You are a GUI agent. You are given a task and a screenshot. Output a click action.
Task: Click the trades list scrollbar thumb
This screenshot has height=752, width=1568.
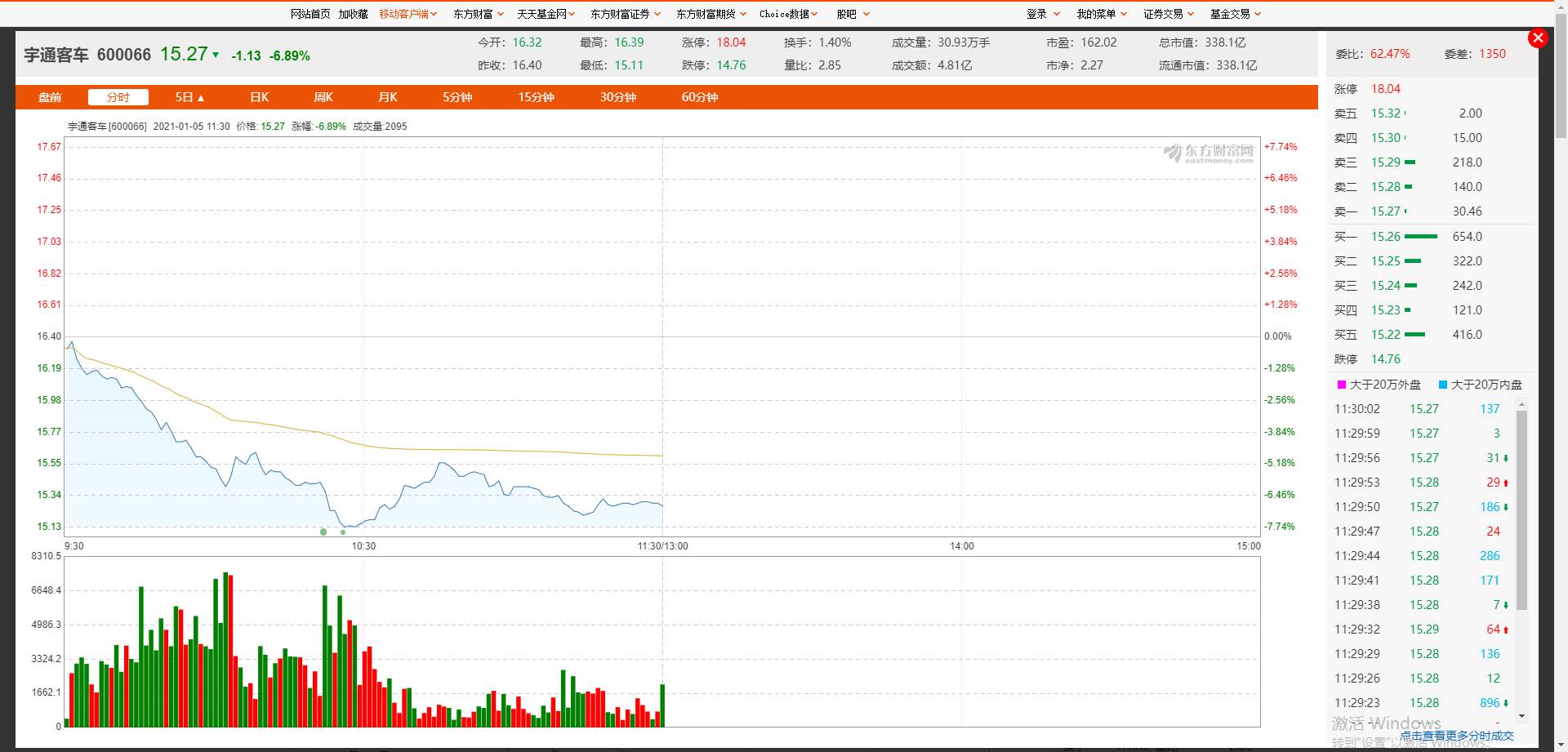[x=1521, y=510]
